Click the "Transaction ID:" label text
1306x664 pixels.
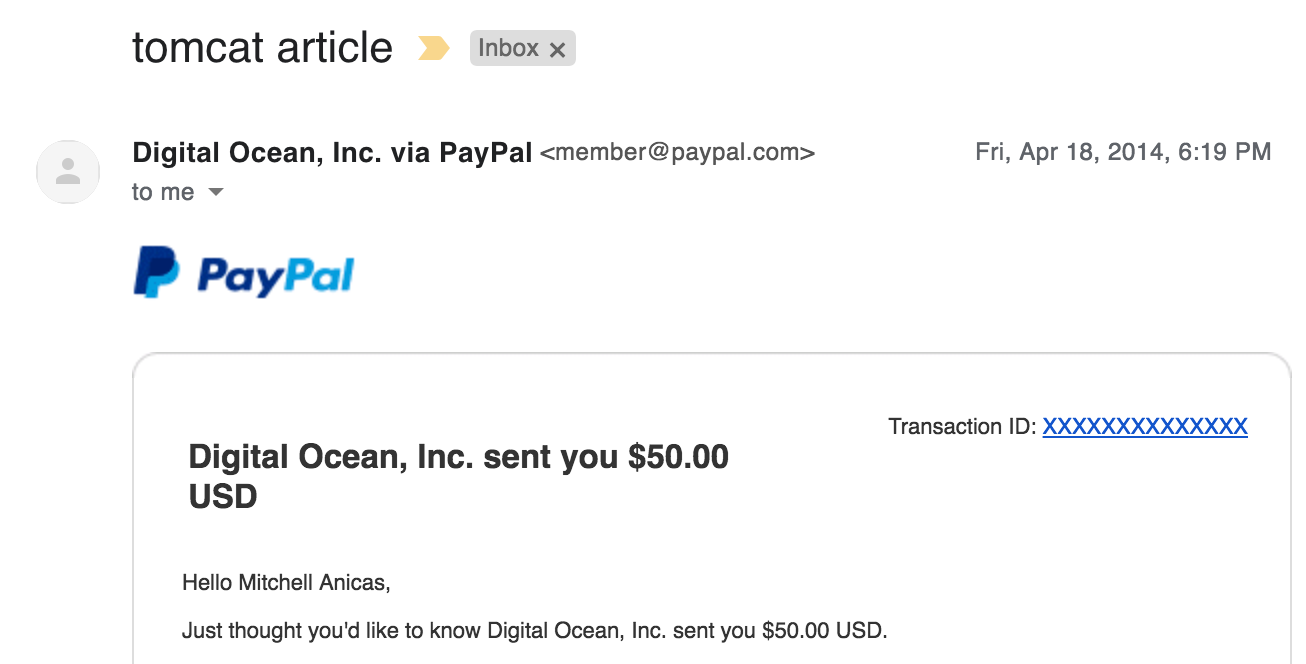click(962, 427)
